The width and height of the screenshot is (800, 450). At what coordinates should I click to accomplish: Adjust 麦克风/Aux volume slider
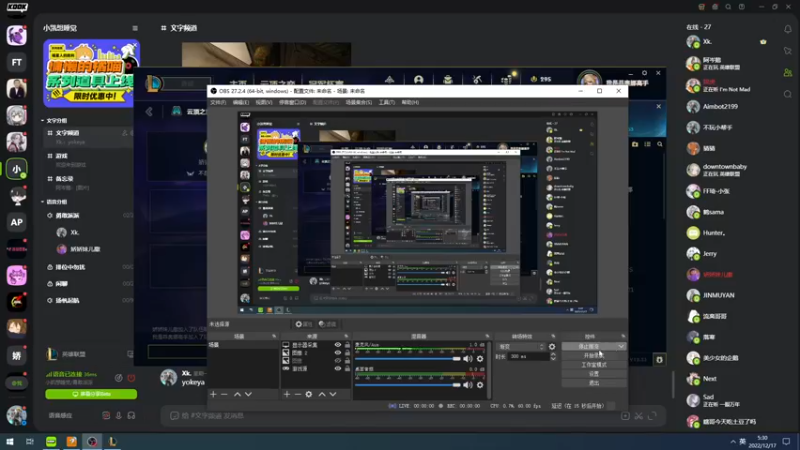(408, 359)
